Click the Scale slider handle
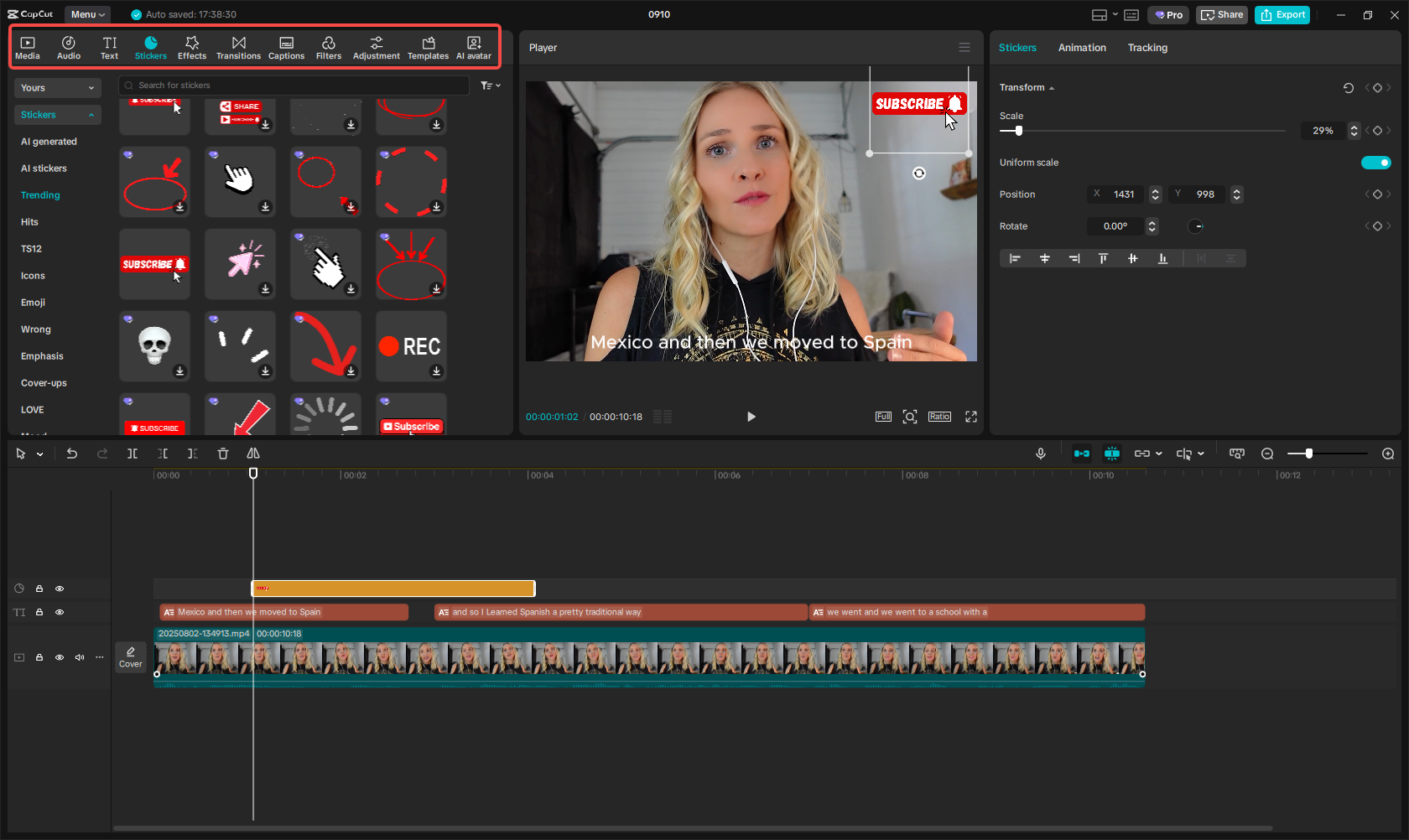Viewport: 1409px width, 840px height. (x=1019, y=131)
